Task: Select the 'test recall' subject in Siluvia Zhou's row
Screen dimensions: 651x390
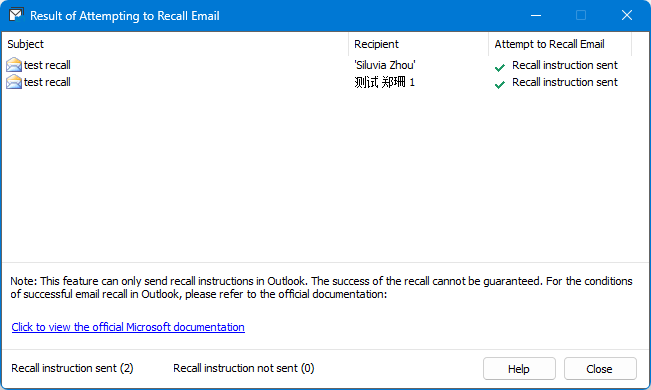Action: coord(47,65)
